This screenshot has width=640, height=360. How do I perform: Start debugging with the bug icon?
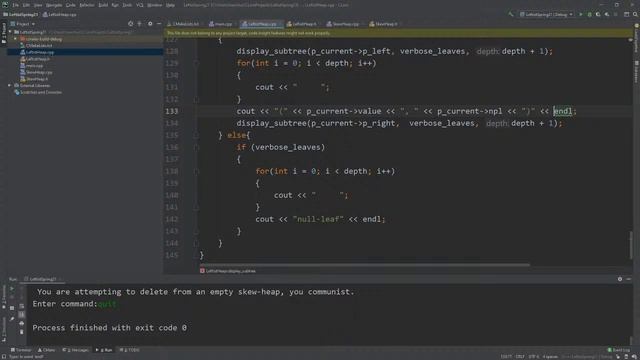(589, 14)
